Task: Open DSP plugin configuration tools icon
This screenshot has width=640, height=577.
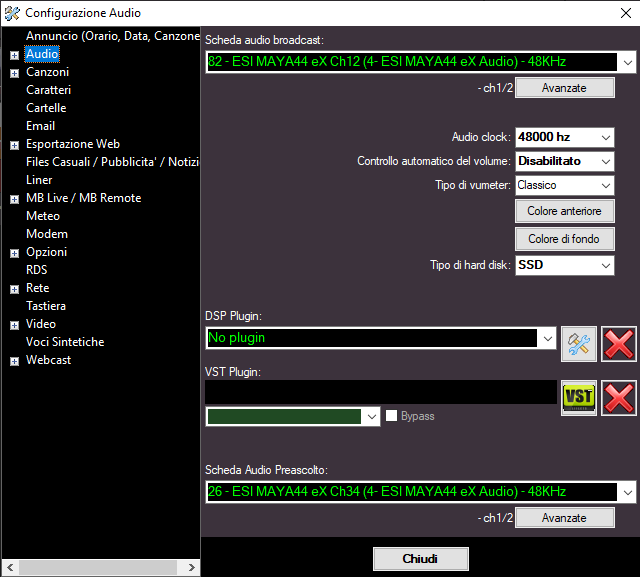Action: [578, 343]
